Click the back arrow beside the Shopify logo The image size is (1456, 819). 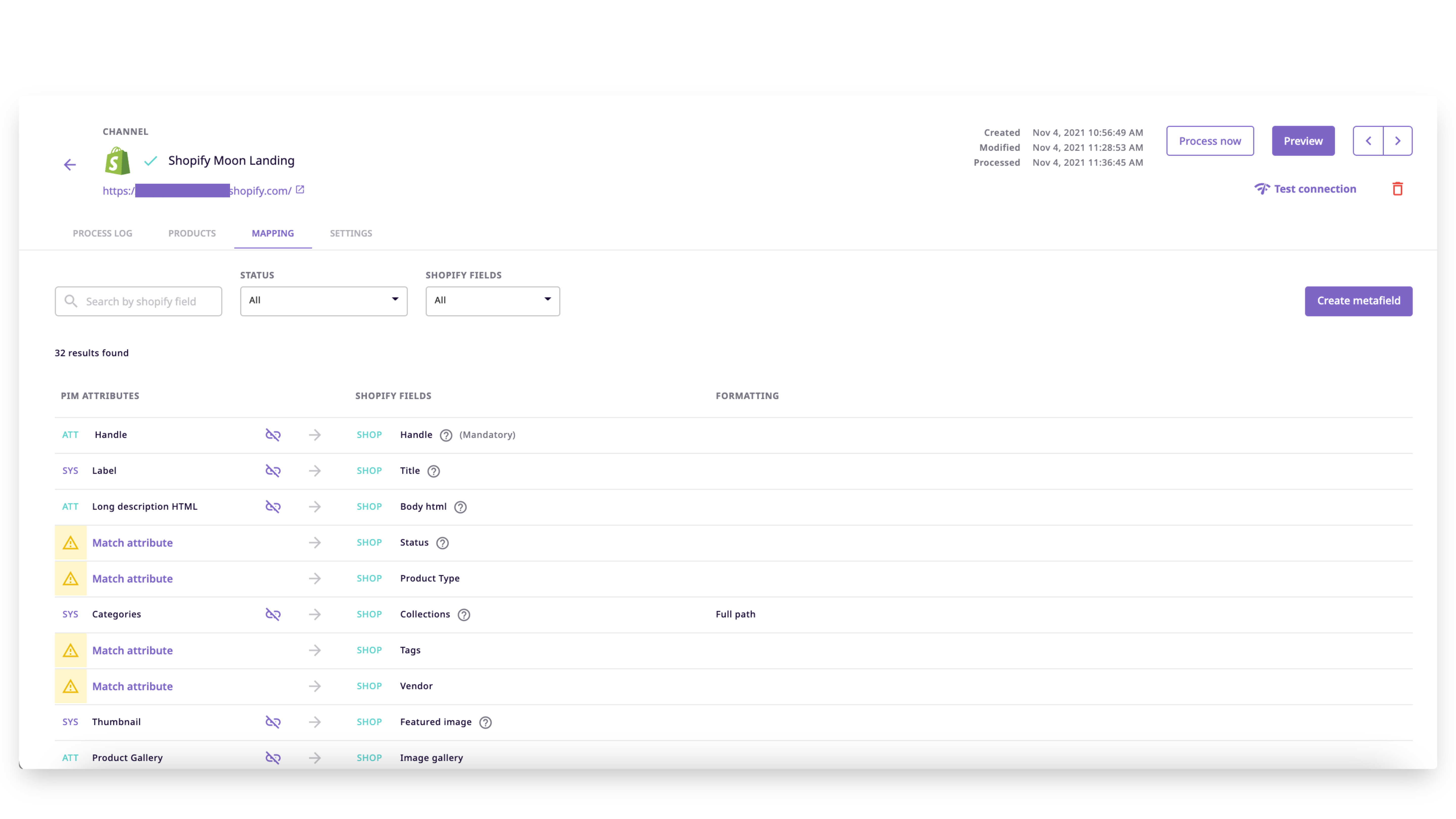pyautogui.click(x=70, y=165)
